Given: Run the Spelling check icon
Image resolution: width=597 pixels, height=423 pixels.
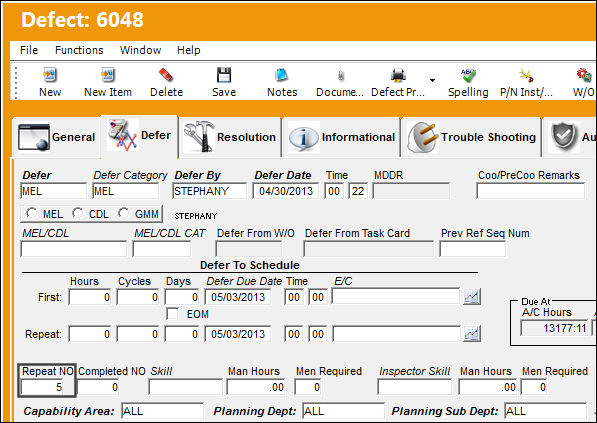Looking at the screenshot, I should pyautogui.click(x=468, y=75).
